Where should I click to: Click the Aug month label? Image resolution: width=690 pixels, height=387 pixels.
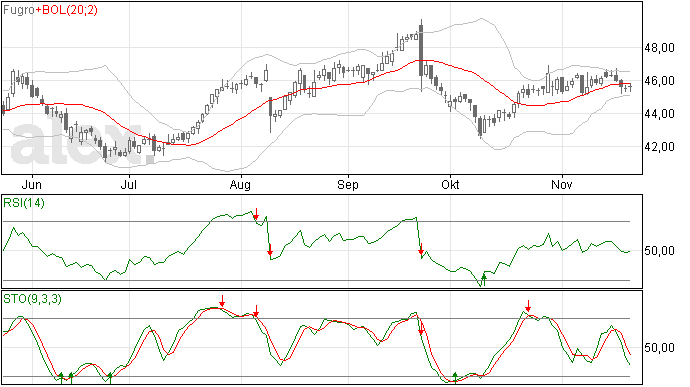tap(240, 184)
